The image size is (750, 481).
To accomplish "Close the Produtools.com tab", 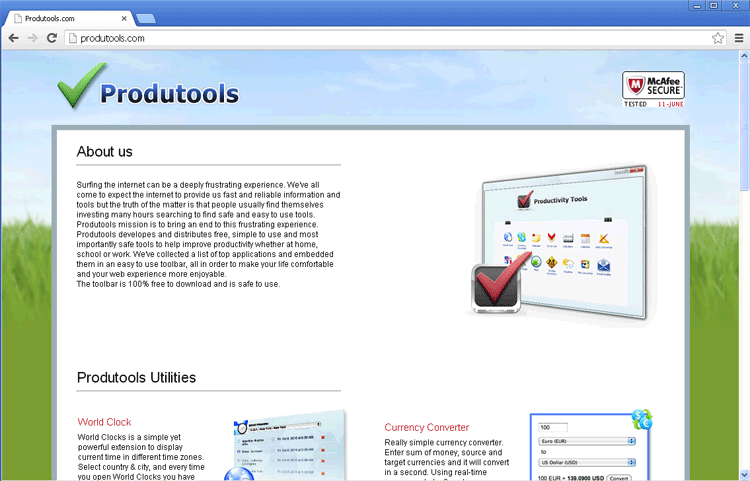I will [x=122, y=18].
